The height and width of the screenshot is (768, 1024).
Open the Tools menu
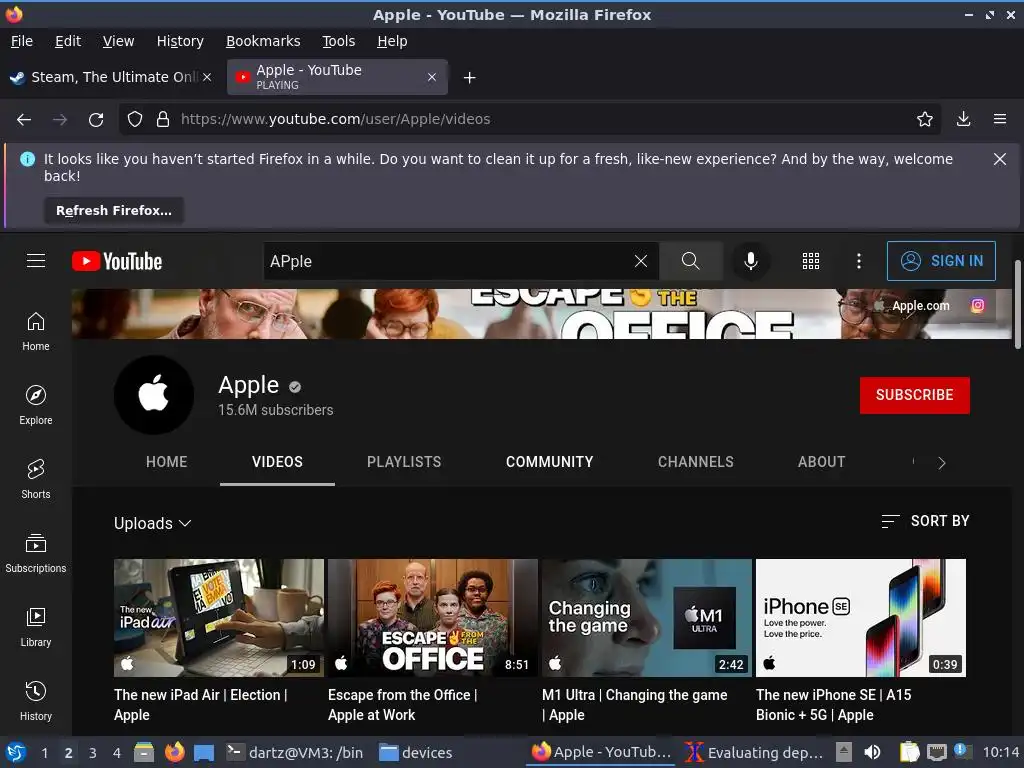point(338,41)
